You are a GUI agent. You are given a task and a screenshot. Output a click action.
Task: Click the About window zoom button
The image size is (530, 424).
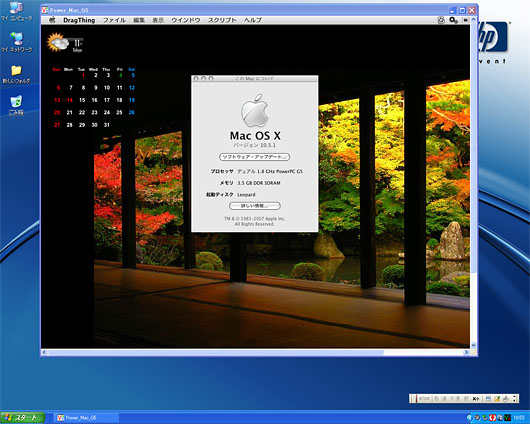point(211,78)
